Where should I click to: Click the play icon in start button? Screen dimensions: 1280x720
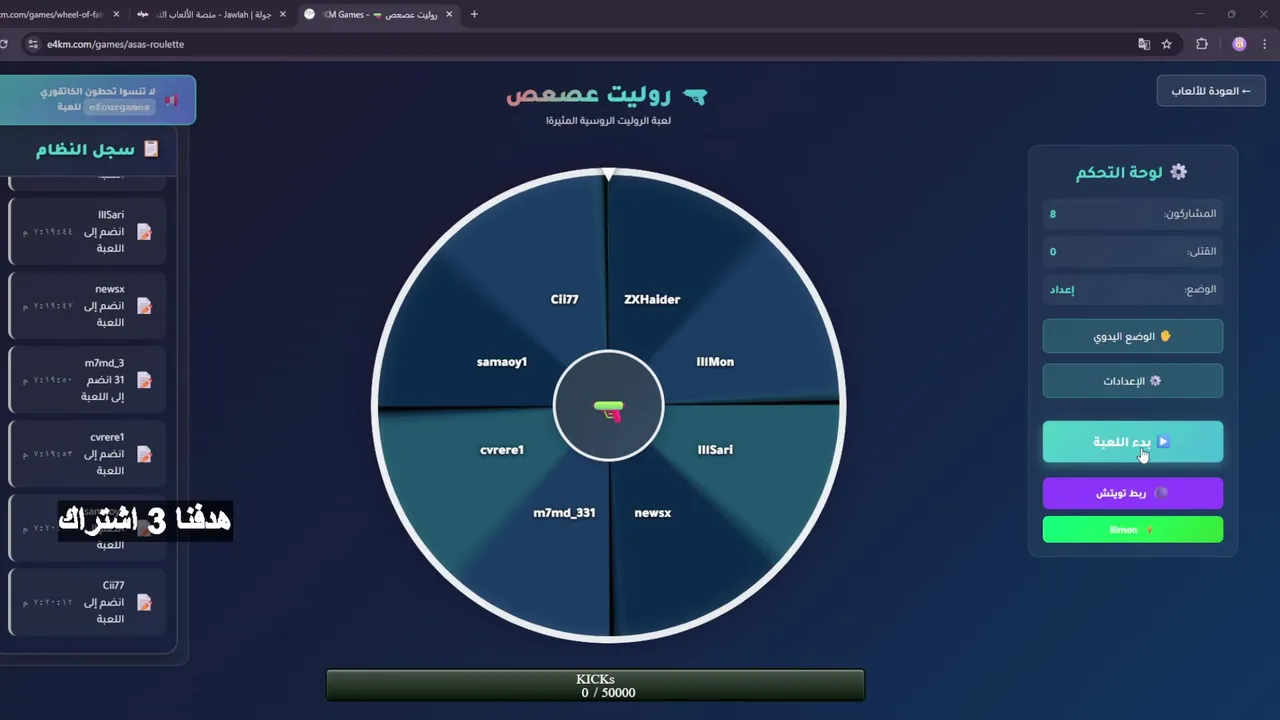(1163, 442)
